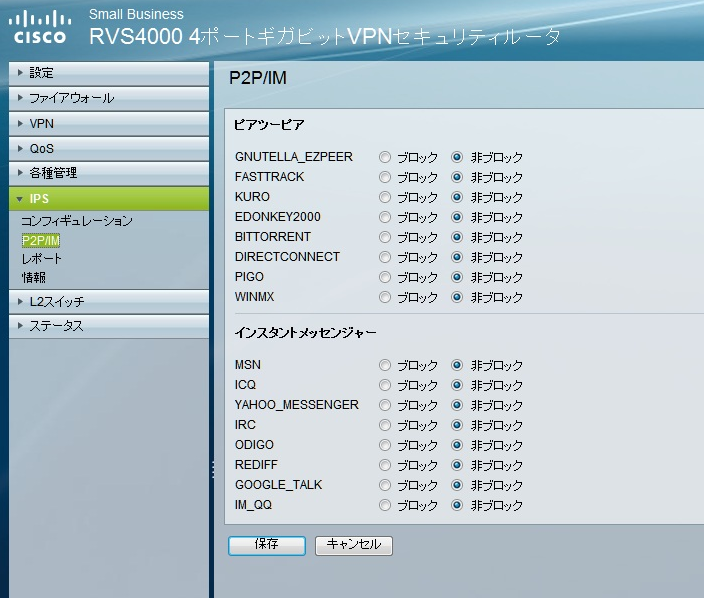The width and height of the screenshot is (704, 598).
Task: Block MSN messenger
Action: [x=385, y=365]
